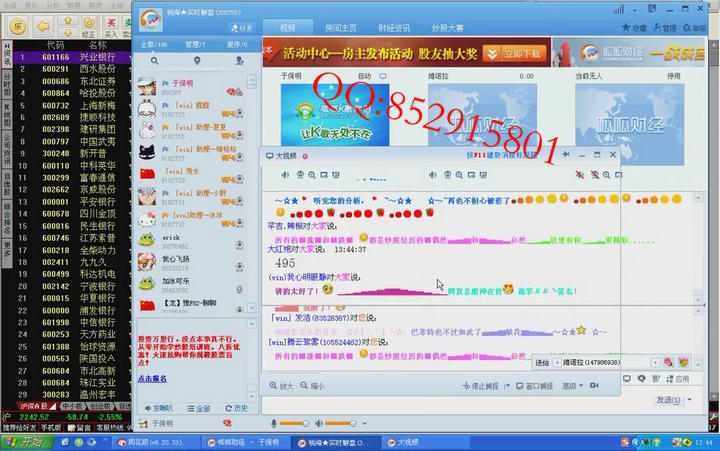The width and height of the screenshot is (720, 451).
Task: Click the location pin icon in user panel
Action: pyautogui.click(x=196, y=61)
